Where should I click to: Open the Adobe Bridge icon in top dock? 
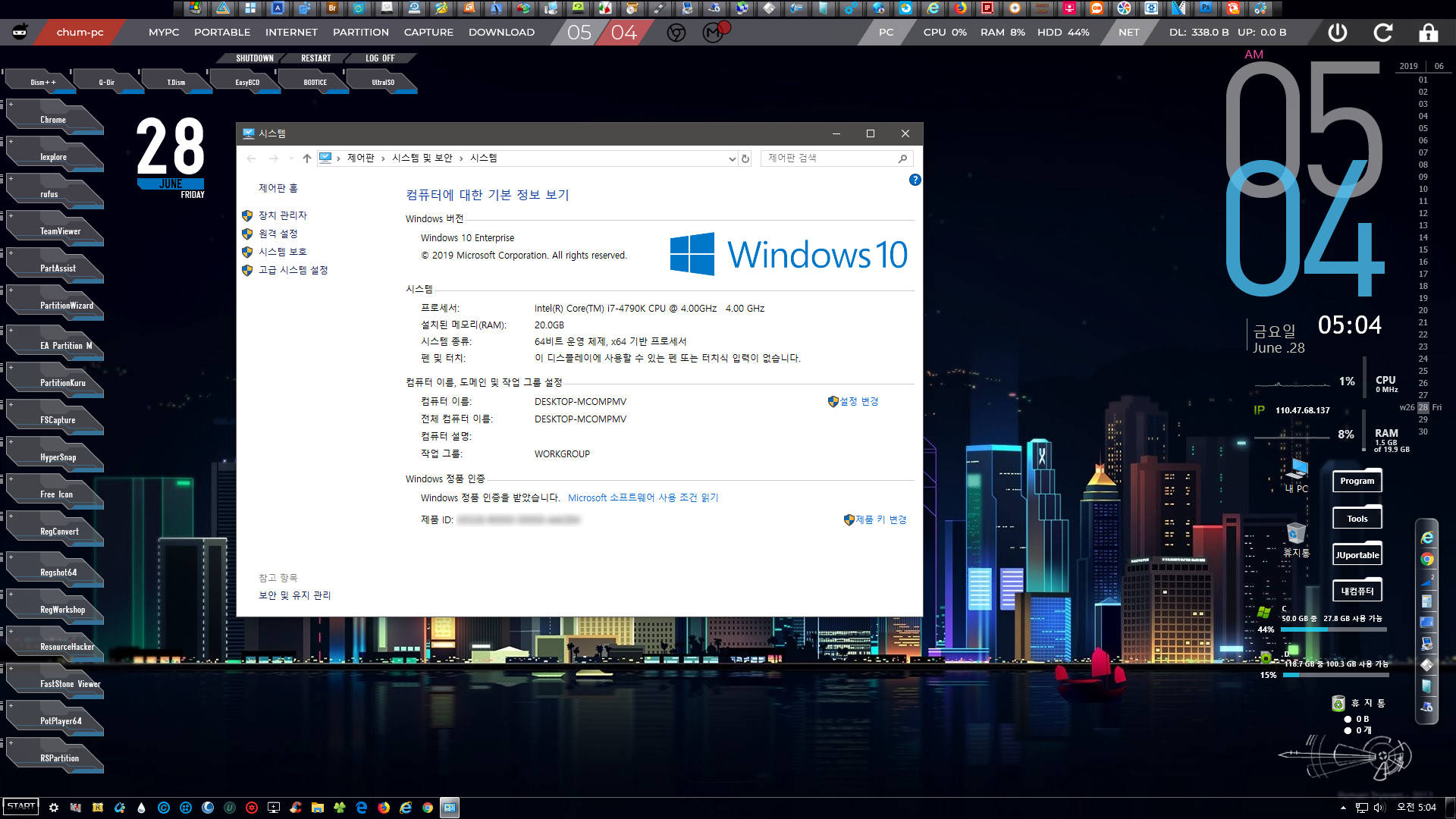[331, 8]
